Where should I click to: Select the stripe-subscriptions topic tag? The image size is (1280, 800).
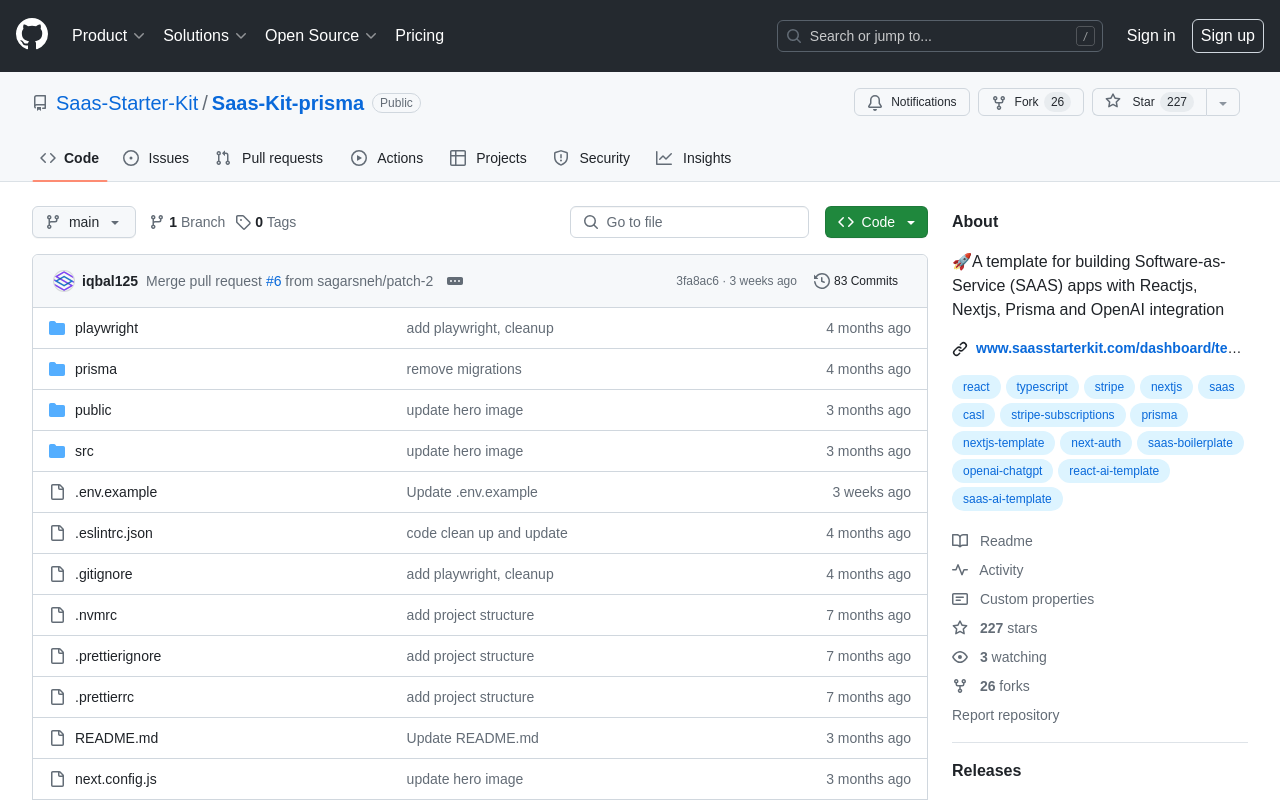click(1062, 415)
